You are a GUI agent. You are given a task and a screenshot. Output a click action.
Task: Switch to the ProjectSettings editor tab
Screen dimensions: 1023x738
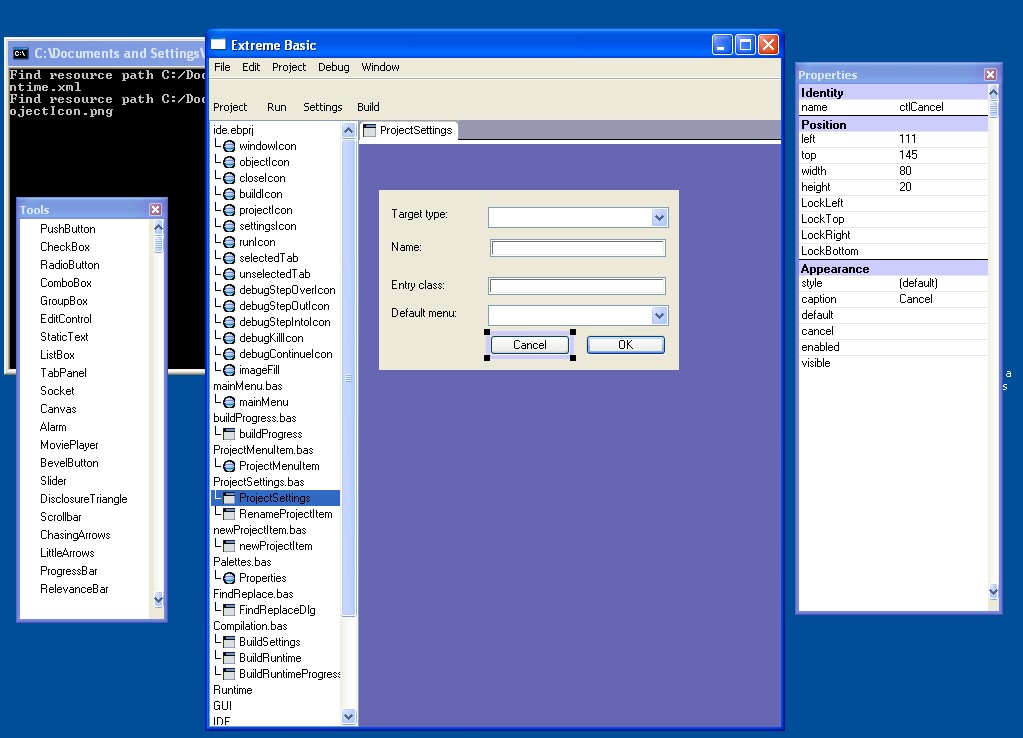409,131
